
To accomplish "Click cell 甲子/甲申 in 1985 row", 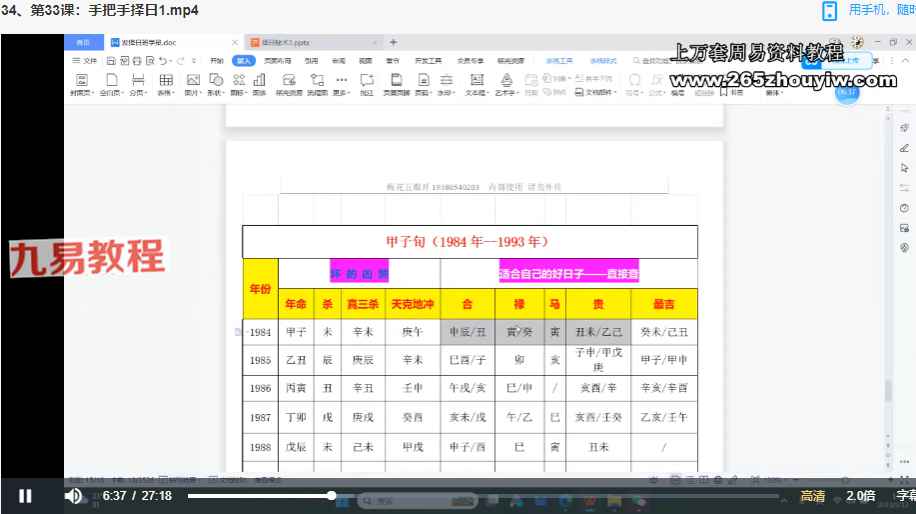I will pyautogui.click(x=664, y=360).
